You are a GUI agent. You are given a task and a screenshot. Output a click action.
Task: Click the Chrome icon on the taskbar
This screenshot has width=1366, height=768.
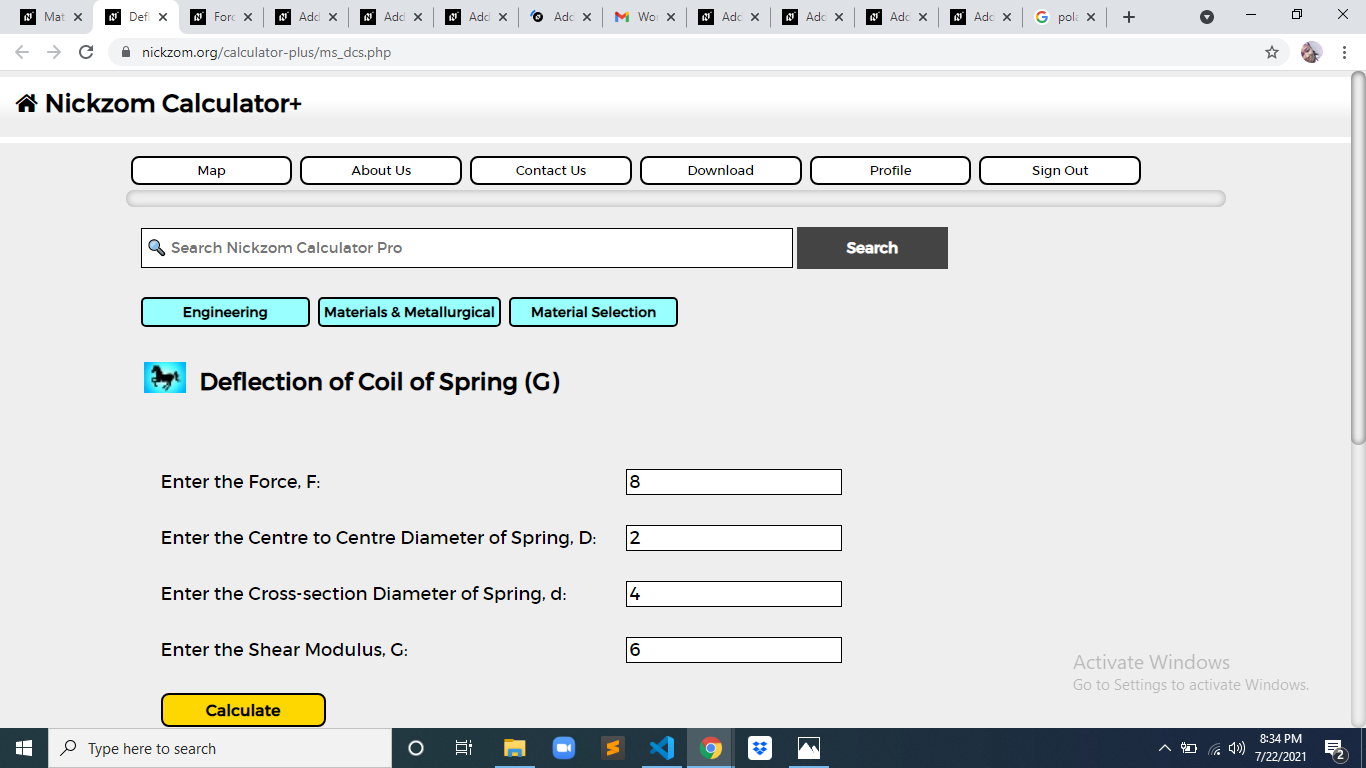711,748
